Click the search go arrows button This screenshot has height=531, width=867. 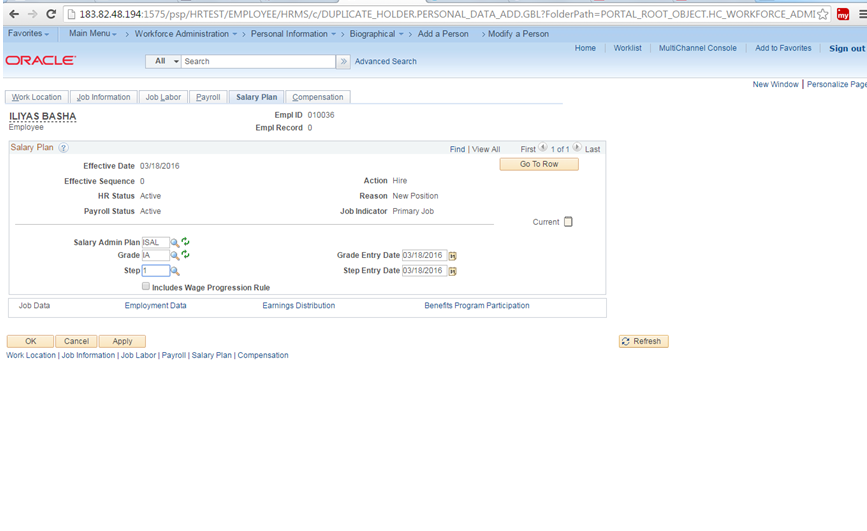point(343,61)
